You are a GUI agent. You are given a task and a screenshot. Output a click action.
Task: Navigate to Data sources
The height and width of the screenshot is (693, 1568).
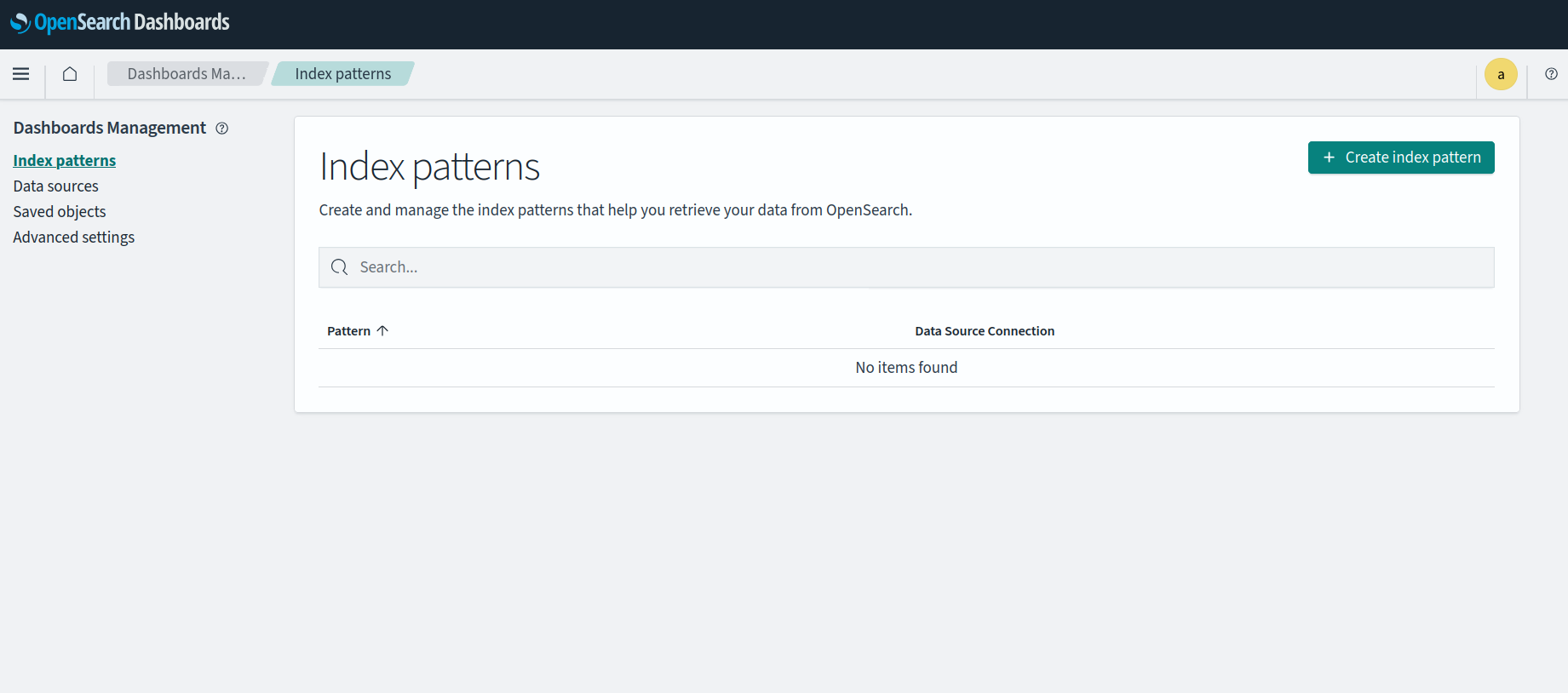coord(56,186)
